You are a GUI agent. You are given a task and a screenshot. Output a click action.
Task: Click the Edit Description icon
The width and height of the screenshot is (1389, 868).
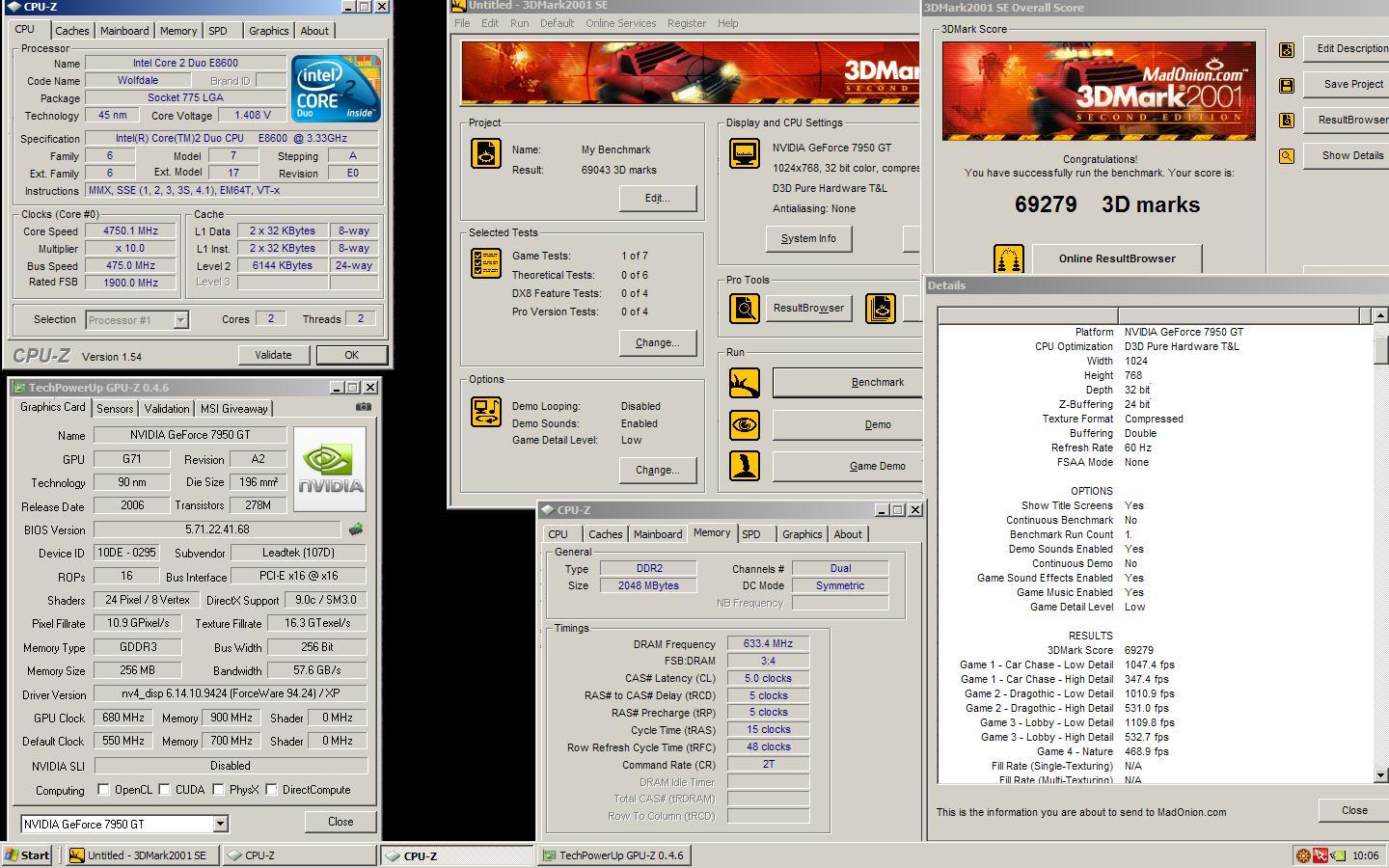[x=1287, y=50]
